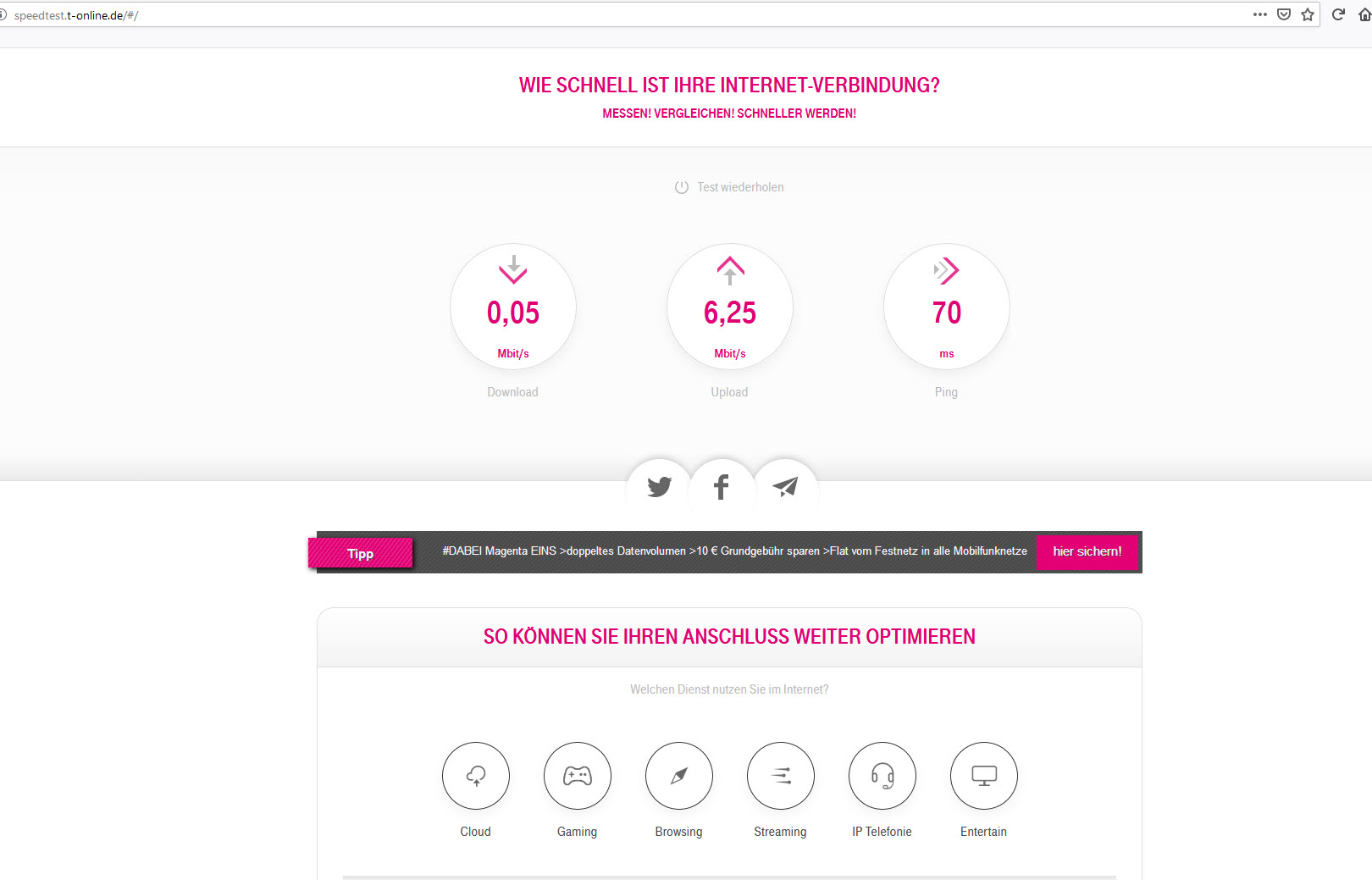Pick the Streaming service icon

781,776
